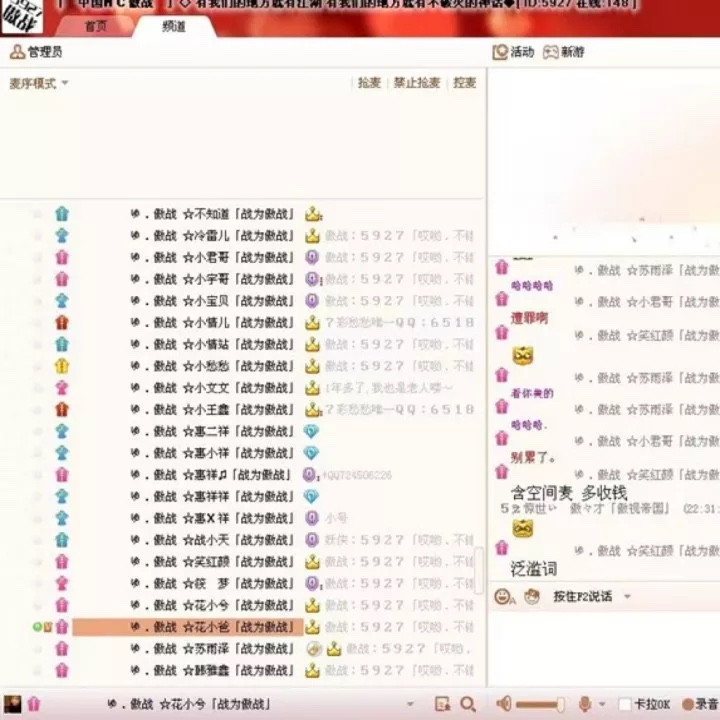Click the 禁止抢麦 button
The width and height of the screenshot is (720, 720).
point(416,83)
